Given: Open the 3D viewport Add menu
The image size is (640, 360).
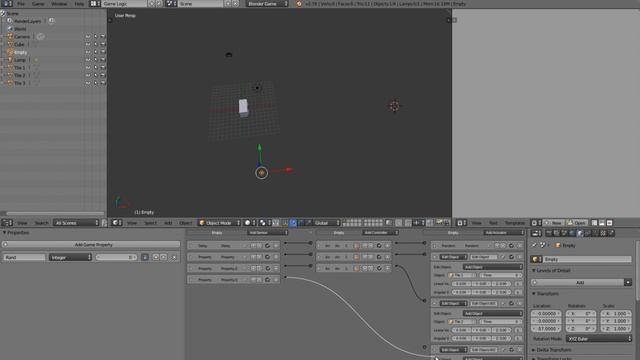Looking at the screenshot, I should coord(168,223).
